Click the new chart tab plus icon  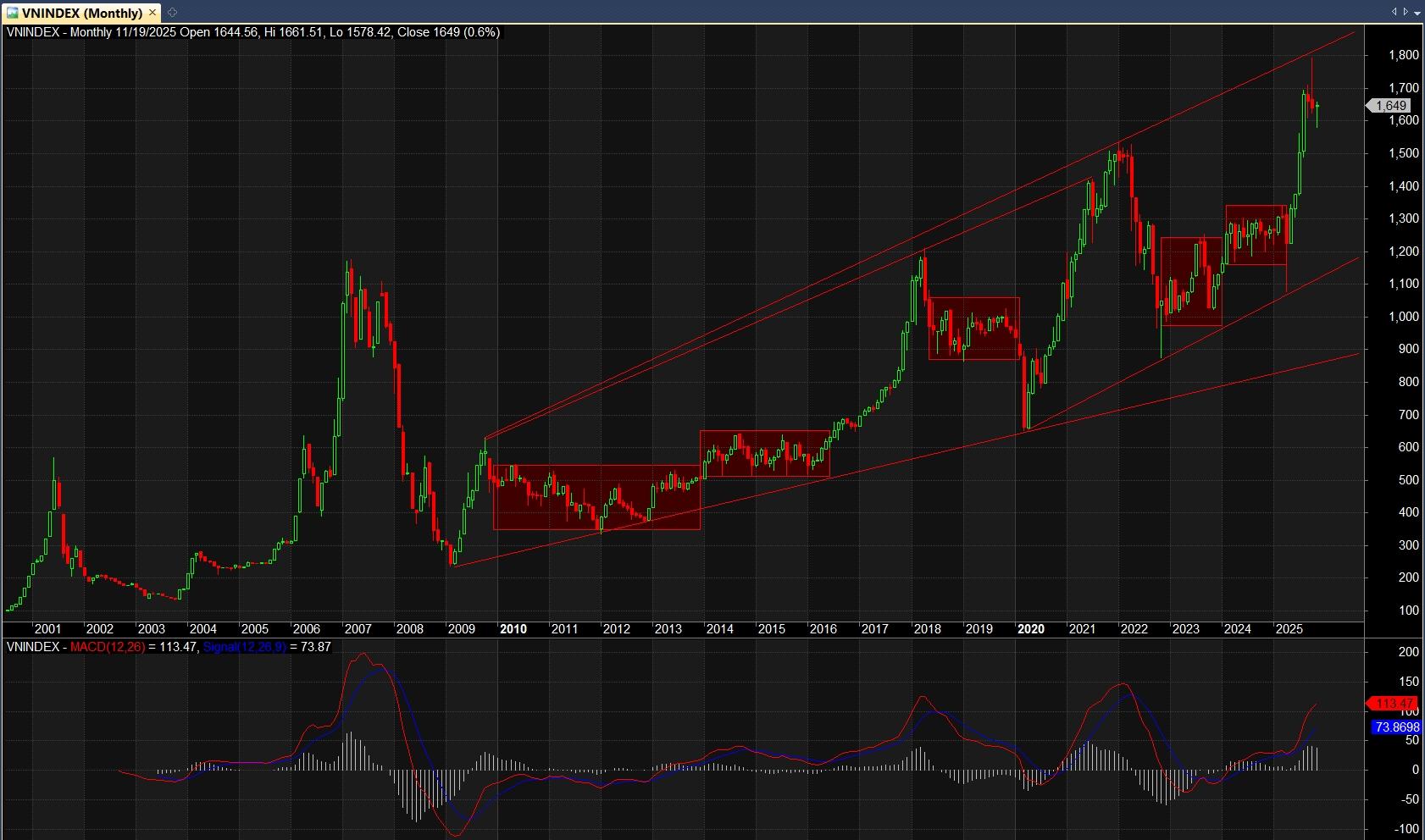click(x=173, y=13)
